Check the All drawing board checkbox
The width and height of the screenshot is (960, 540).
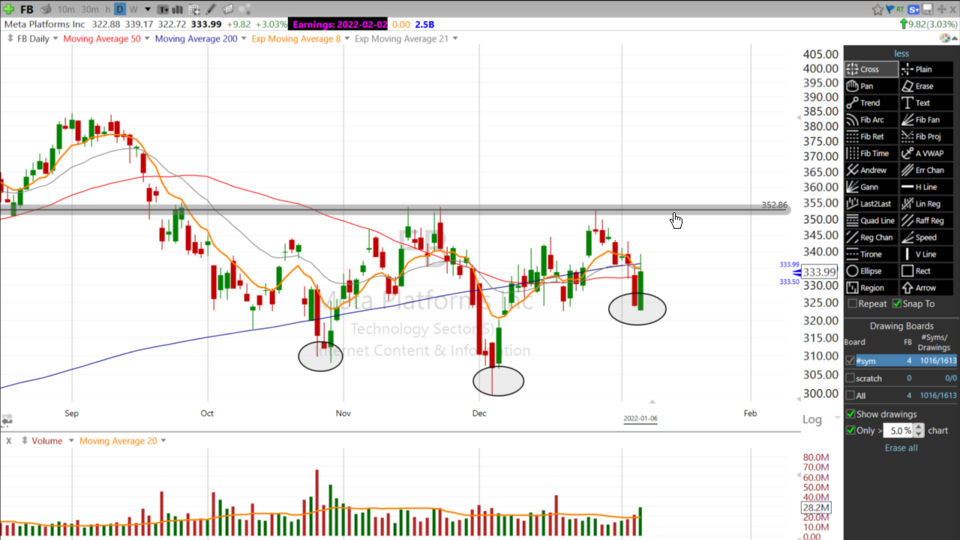pyautogui.click(x=850, y=396)
